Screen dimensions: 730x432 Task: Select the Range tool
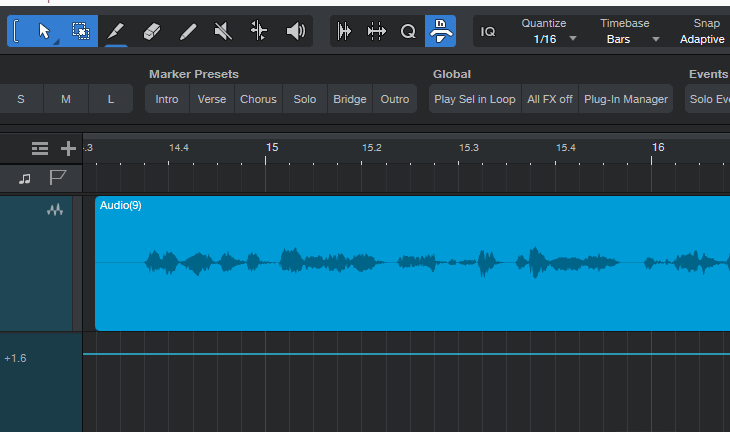pos(81,31)
